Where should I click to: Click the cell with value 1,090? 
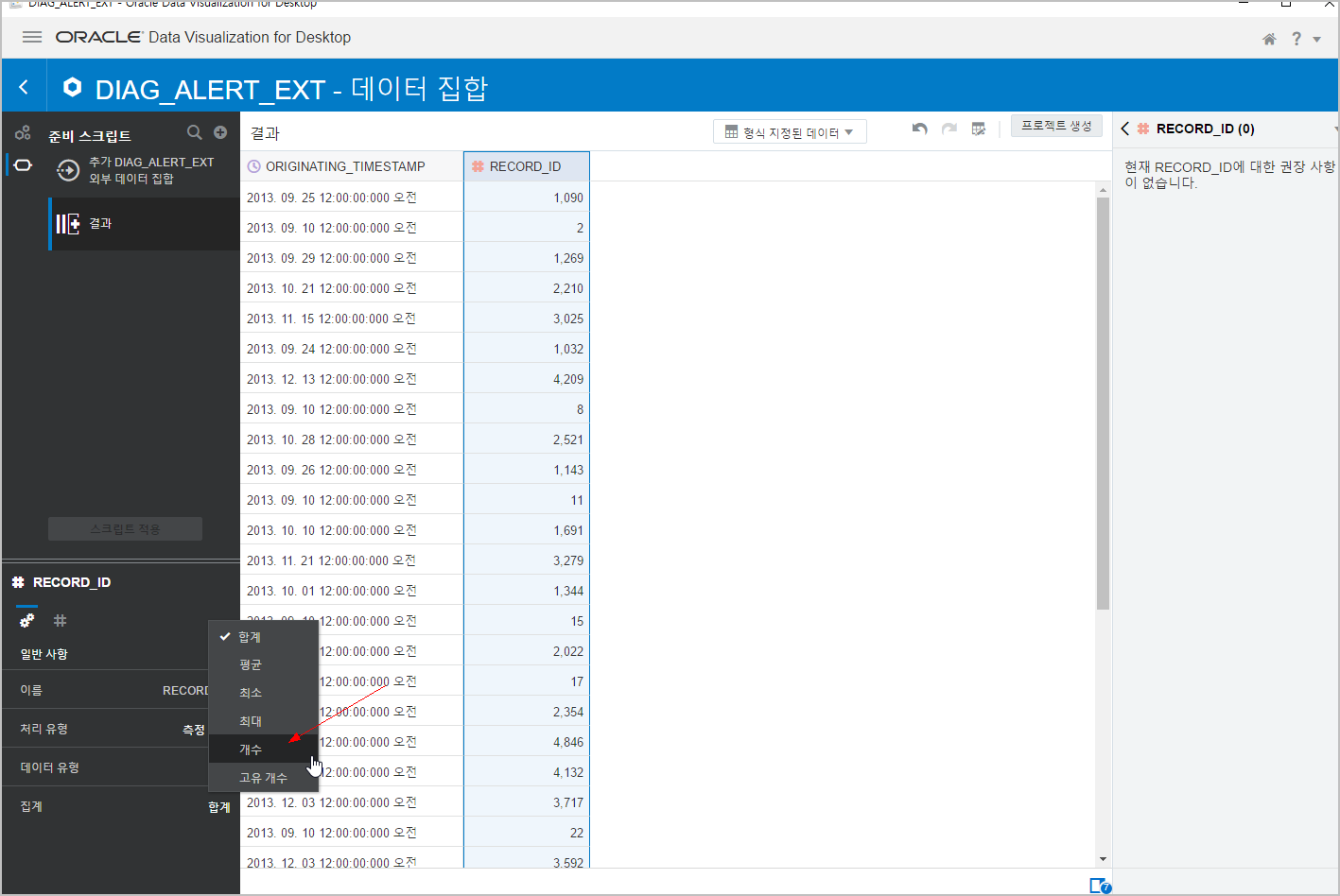click(x=527, y=198)
